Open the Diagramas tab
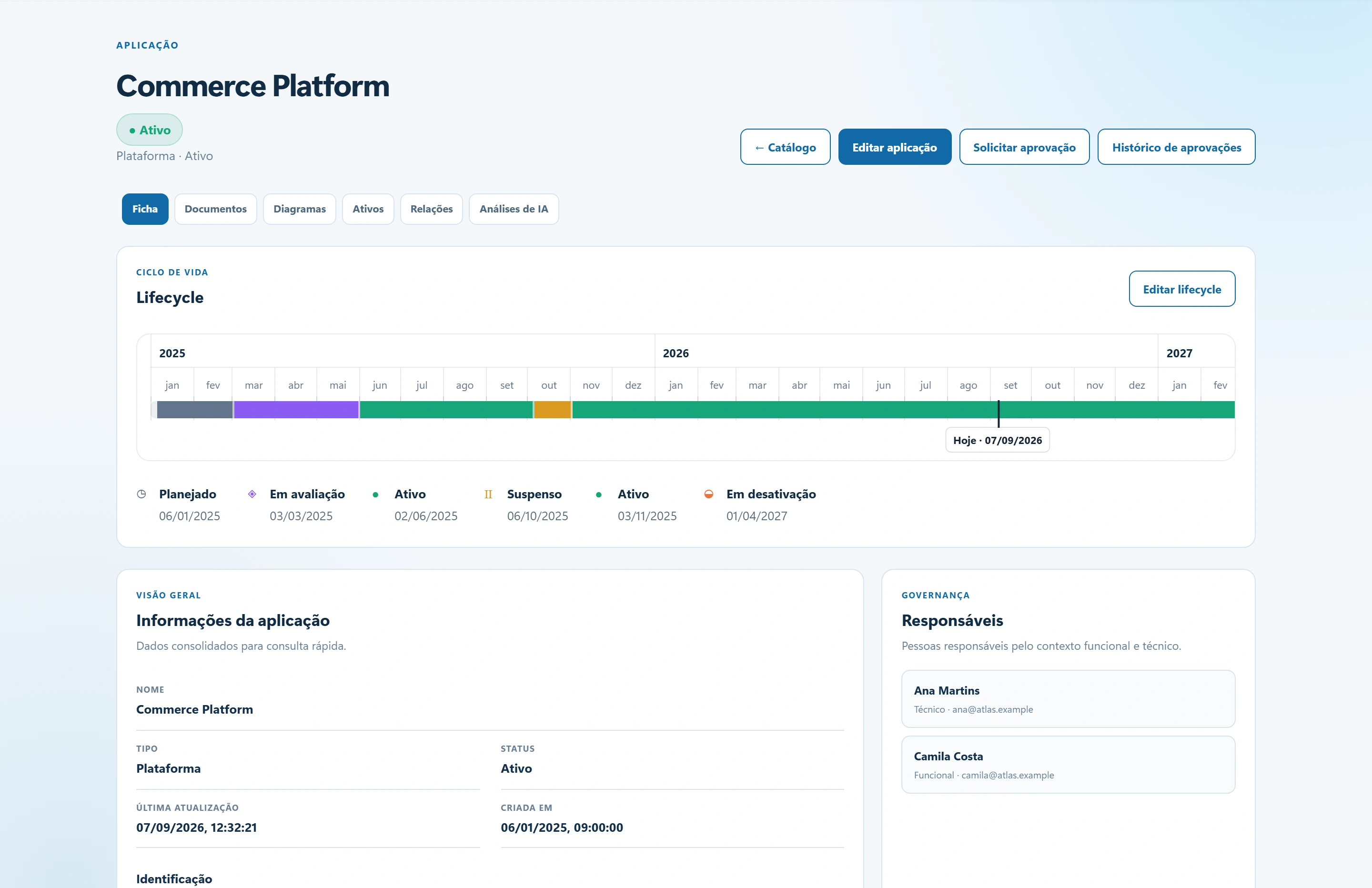Image resolution: width=1372 pixels, height=888 pixels. [x=299, y=209]
